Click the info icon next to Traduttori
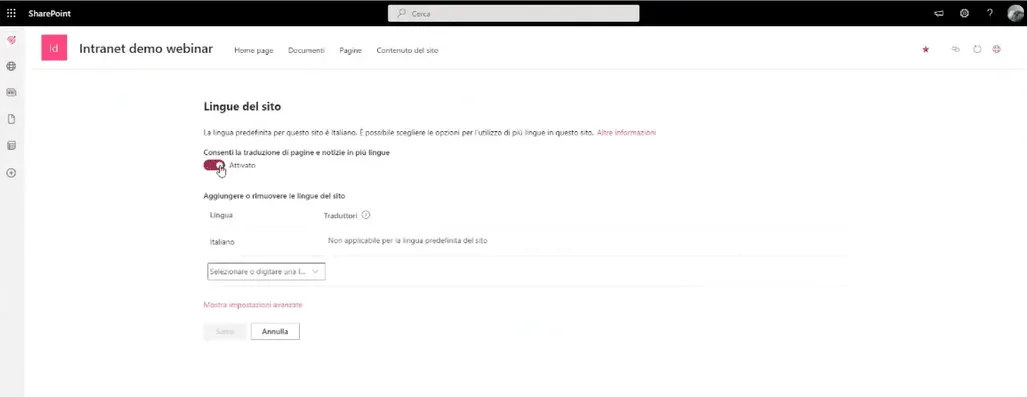1027x397 pixels. pos(366,215)
